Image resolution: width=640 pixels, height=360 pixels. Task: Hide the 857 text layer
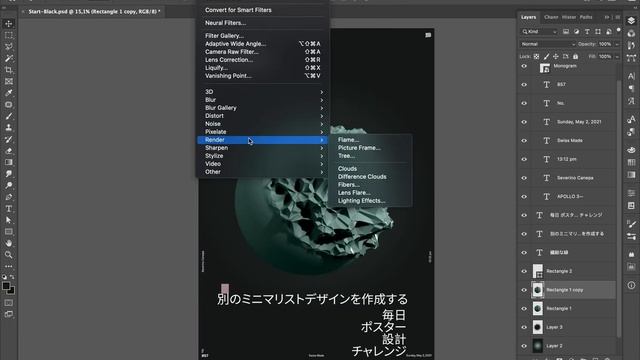pos(524,84)
